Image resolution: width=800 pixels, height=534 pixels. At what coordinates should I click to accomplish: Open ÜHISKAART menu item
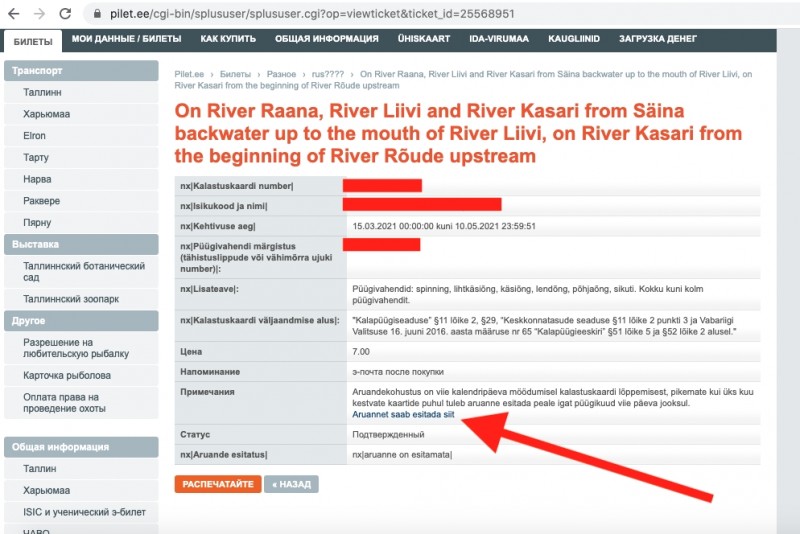click(424, 39)
